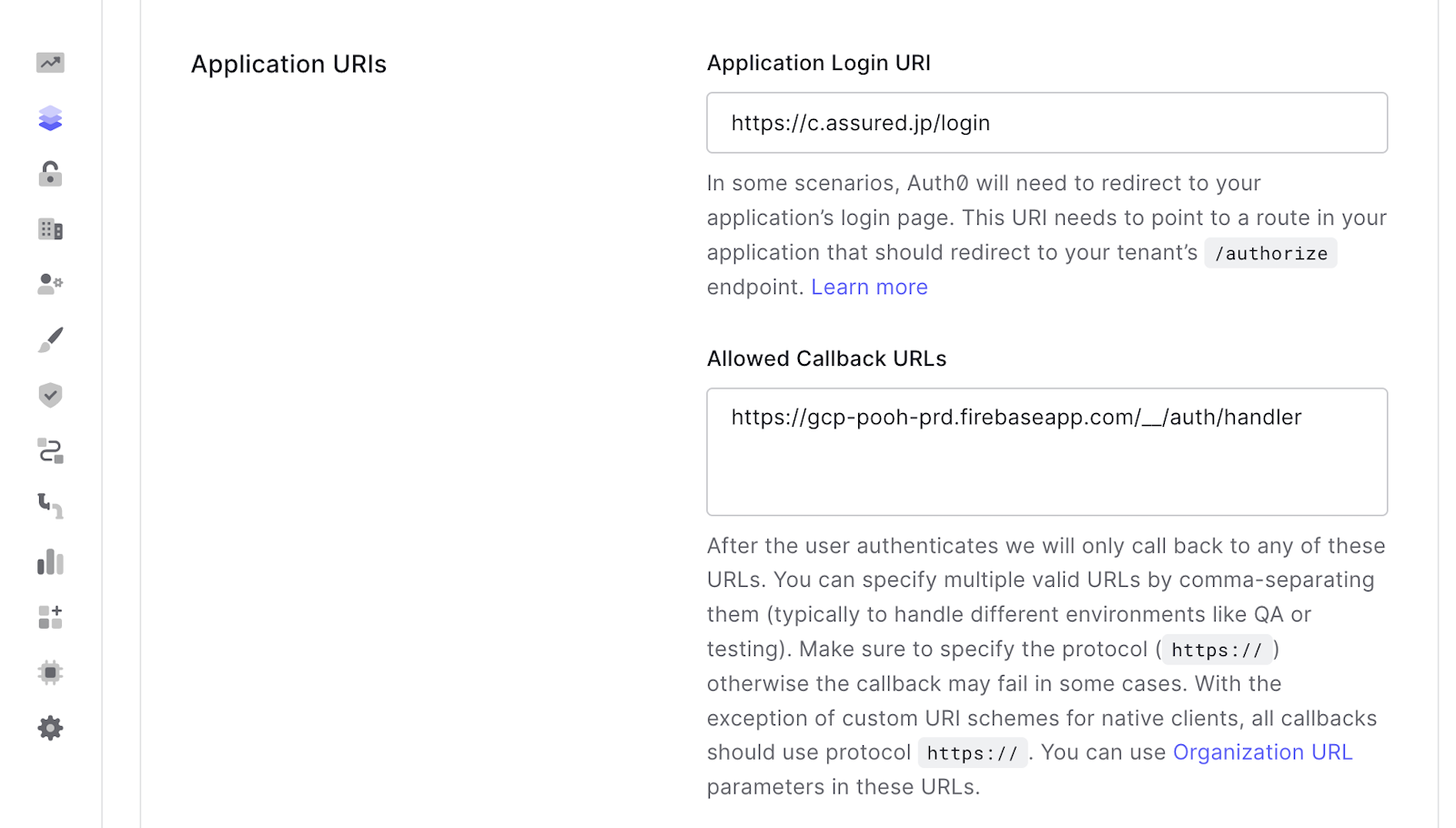
Task: Open Applications layers icon in sidebar
Action: 50,118
